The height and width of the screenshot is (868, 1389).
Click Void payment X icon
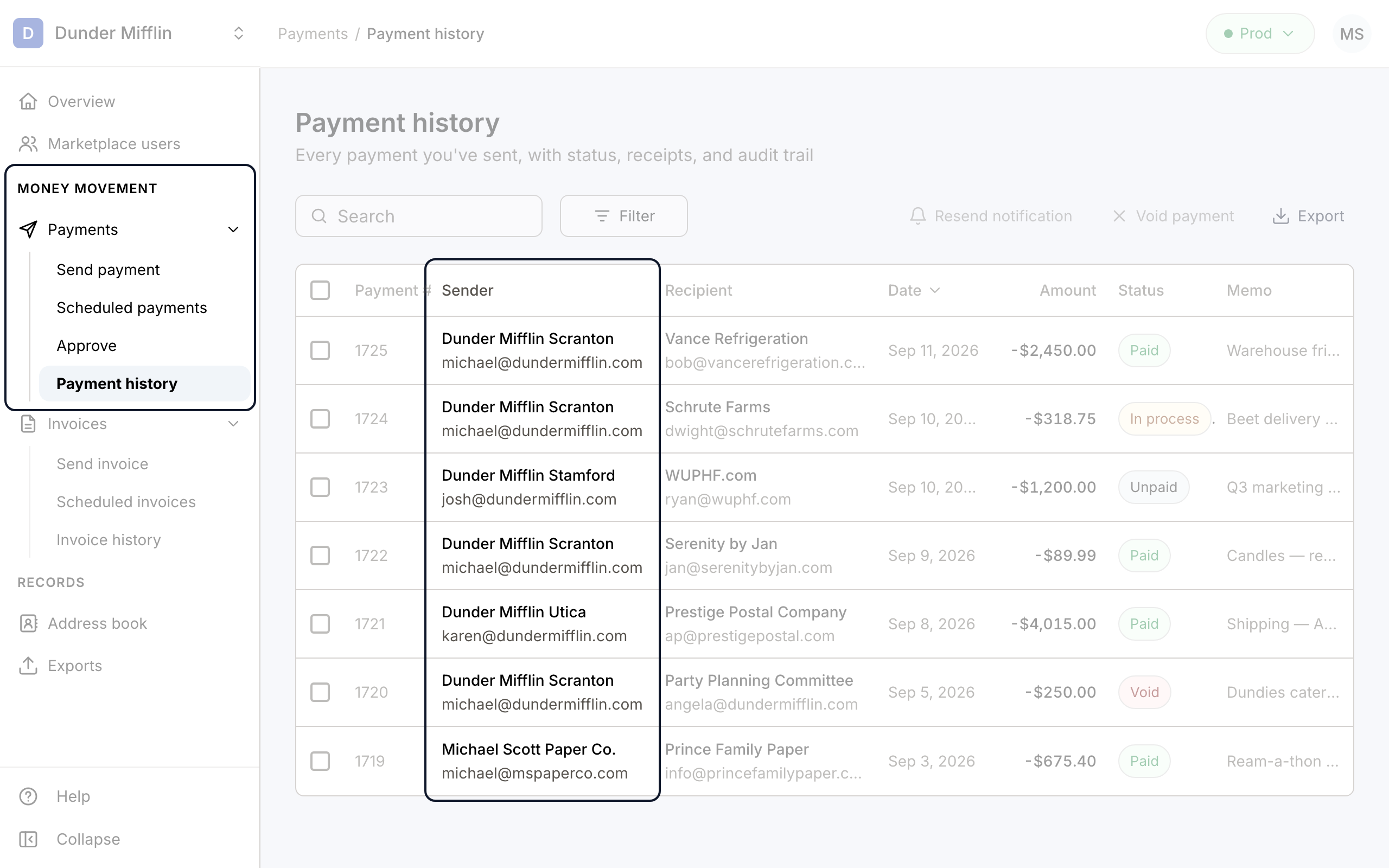click(1119, 216)
